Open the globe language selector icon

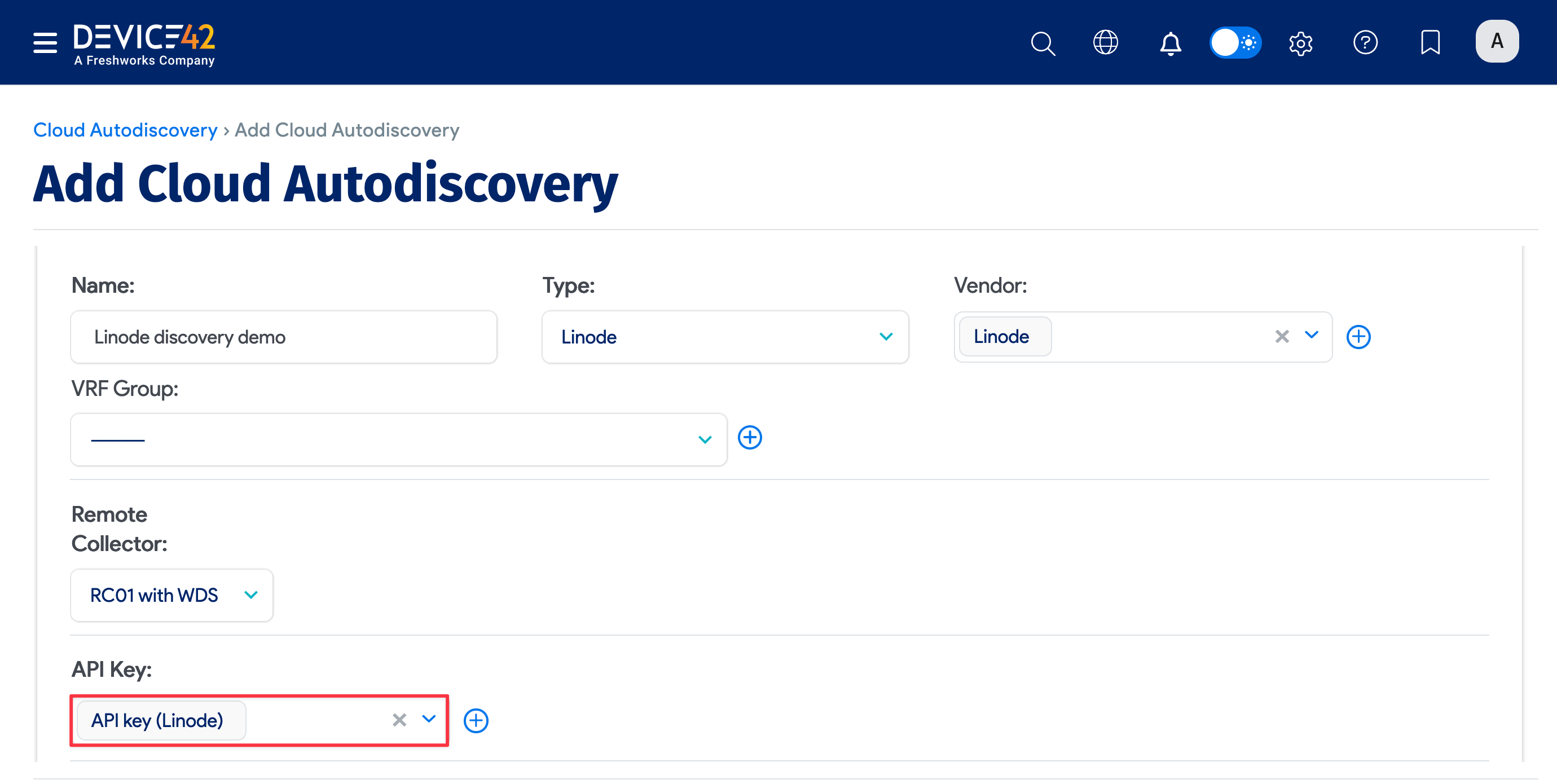pos(1106,42)
